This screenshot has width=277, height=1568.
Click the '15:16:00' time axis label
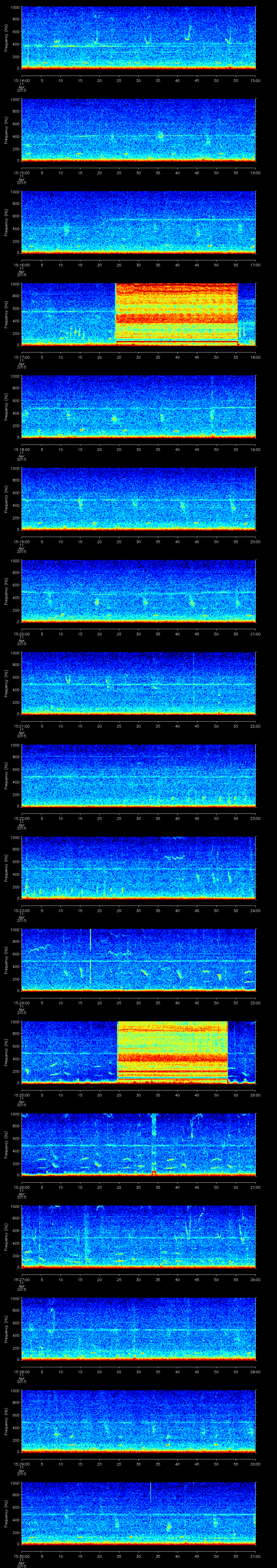pyautogui.click(x=21, y=265)
